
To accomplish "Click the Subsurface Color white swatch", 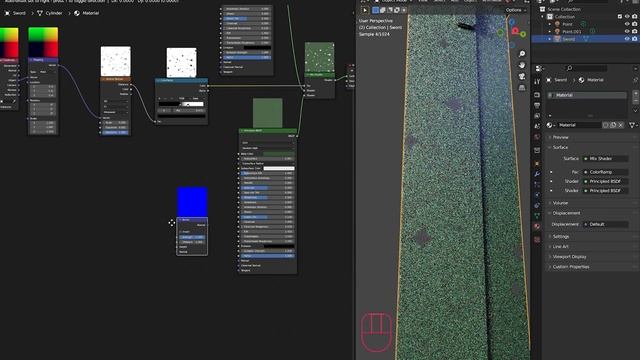I will click(279, 168).
